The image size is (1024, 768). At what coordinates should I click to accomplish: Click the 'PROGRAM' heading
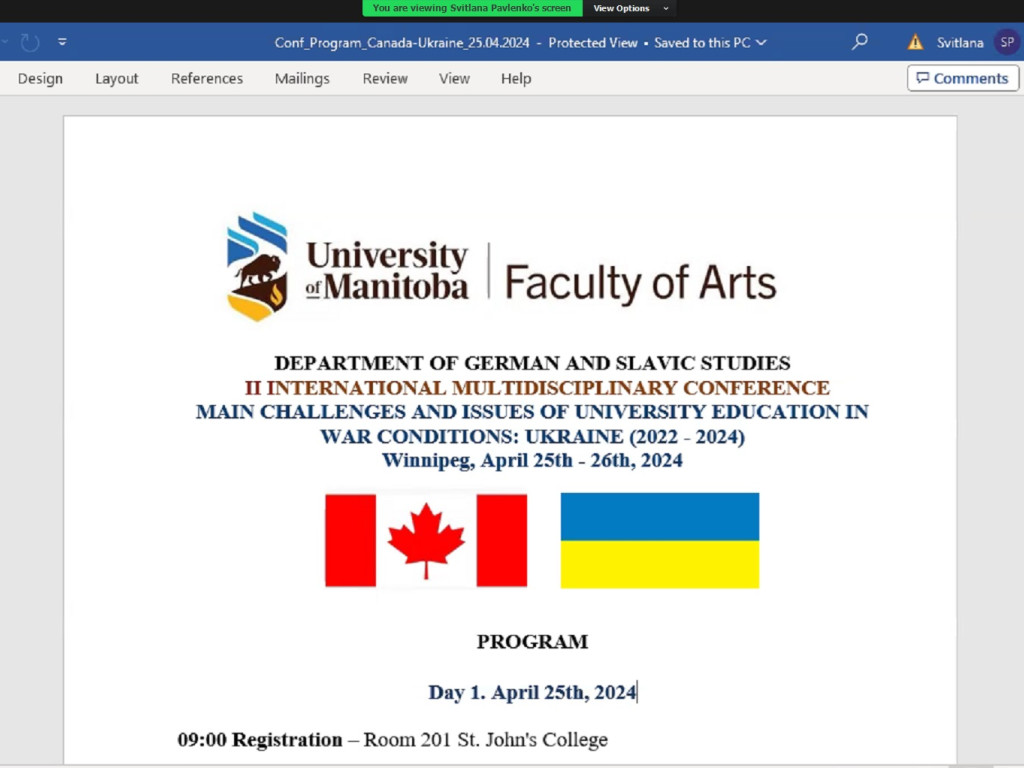(532, 642)
